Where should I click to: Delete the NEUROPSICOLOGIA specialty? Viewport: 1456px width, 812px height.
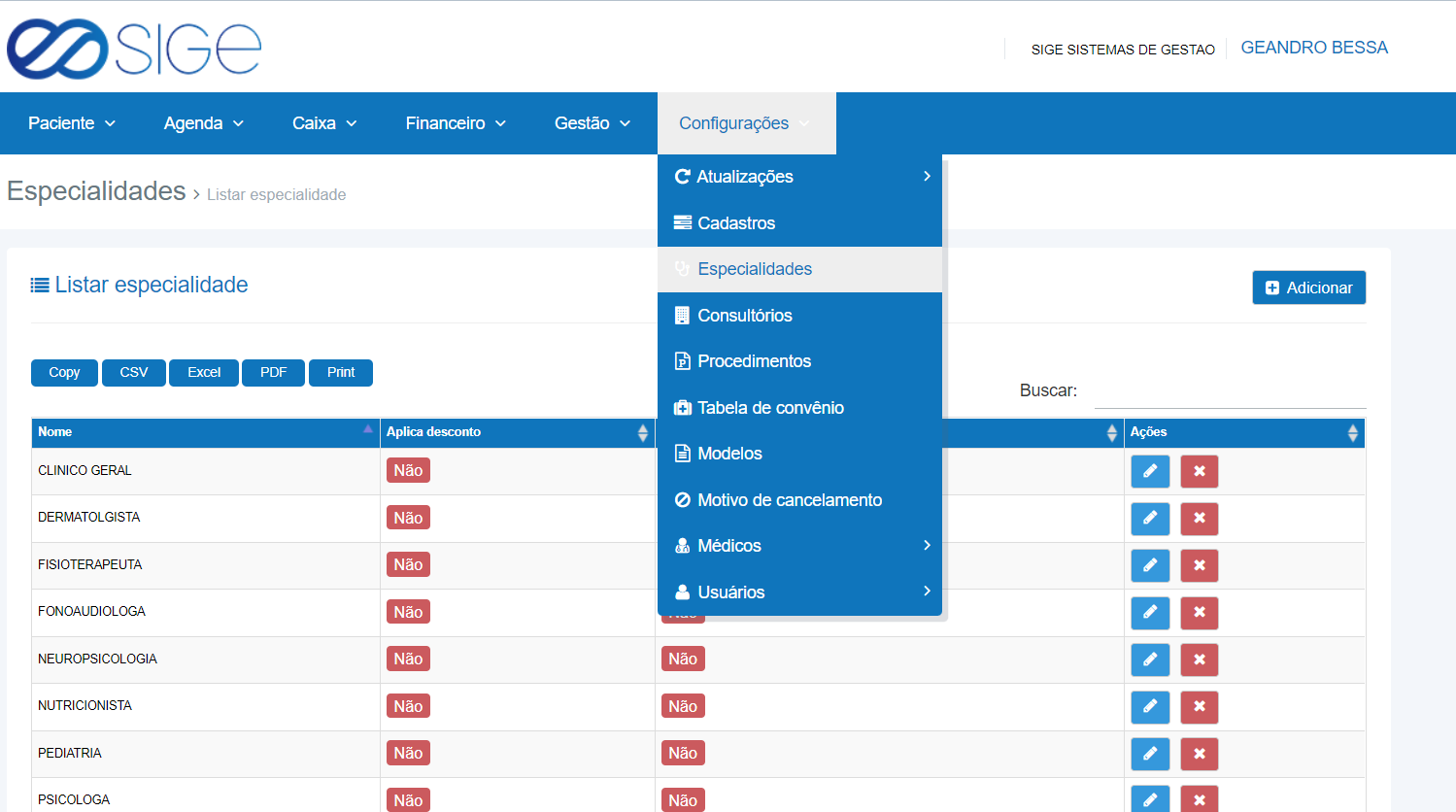(x=1200, y=660)
